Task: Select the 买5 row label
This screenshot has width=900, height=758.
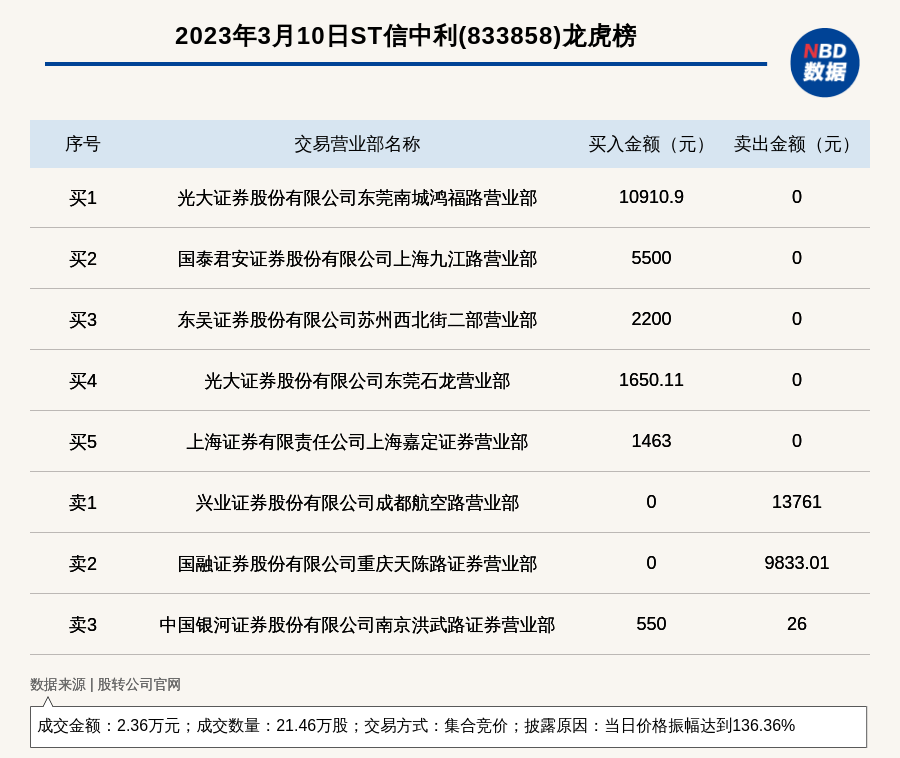Action: click(x=83, y=442)
